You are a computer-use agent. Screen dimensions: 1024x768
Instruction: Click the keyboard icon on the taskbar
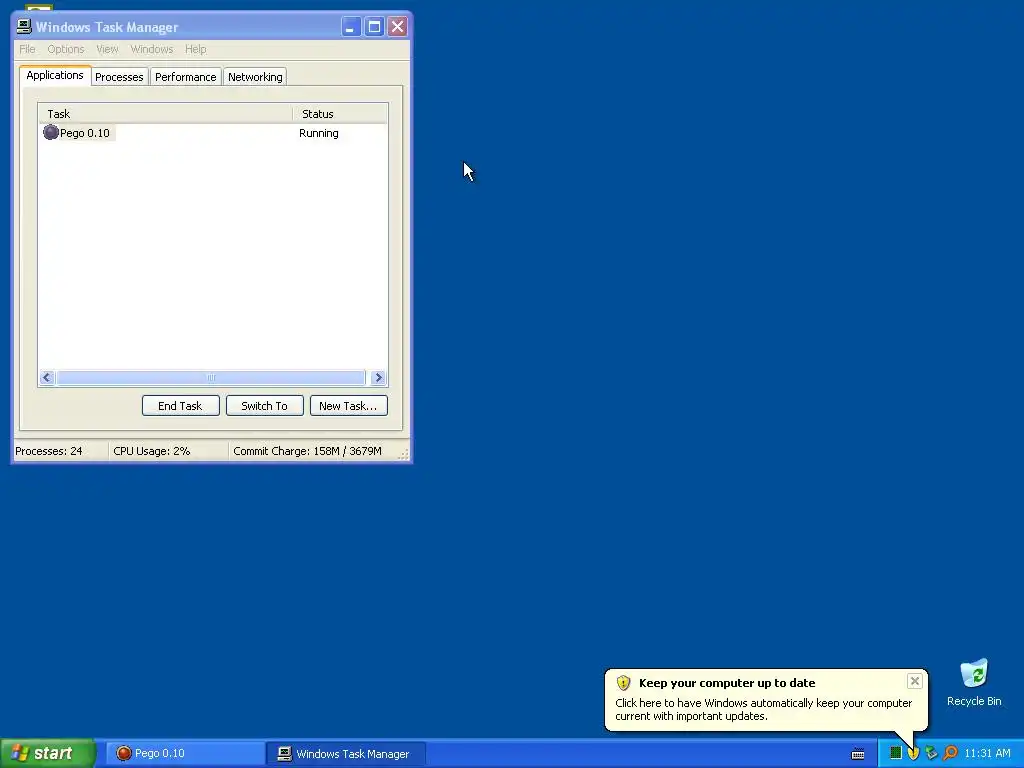click(x=858, y=754)
